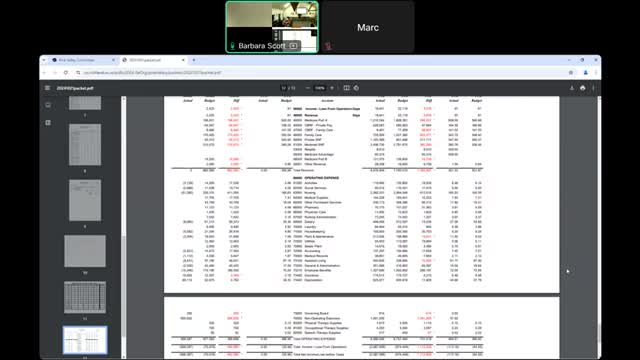Open the PDF viewer more actions menu
The height and width of the screenshot is (360, 640).
point(593,88)
